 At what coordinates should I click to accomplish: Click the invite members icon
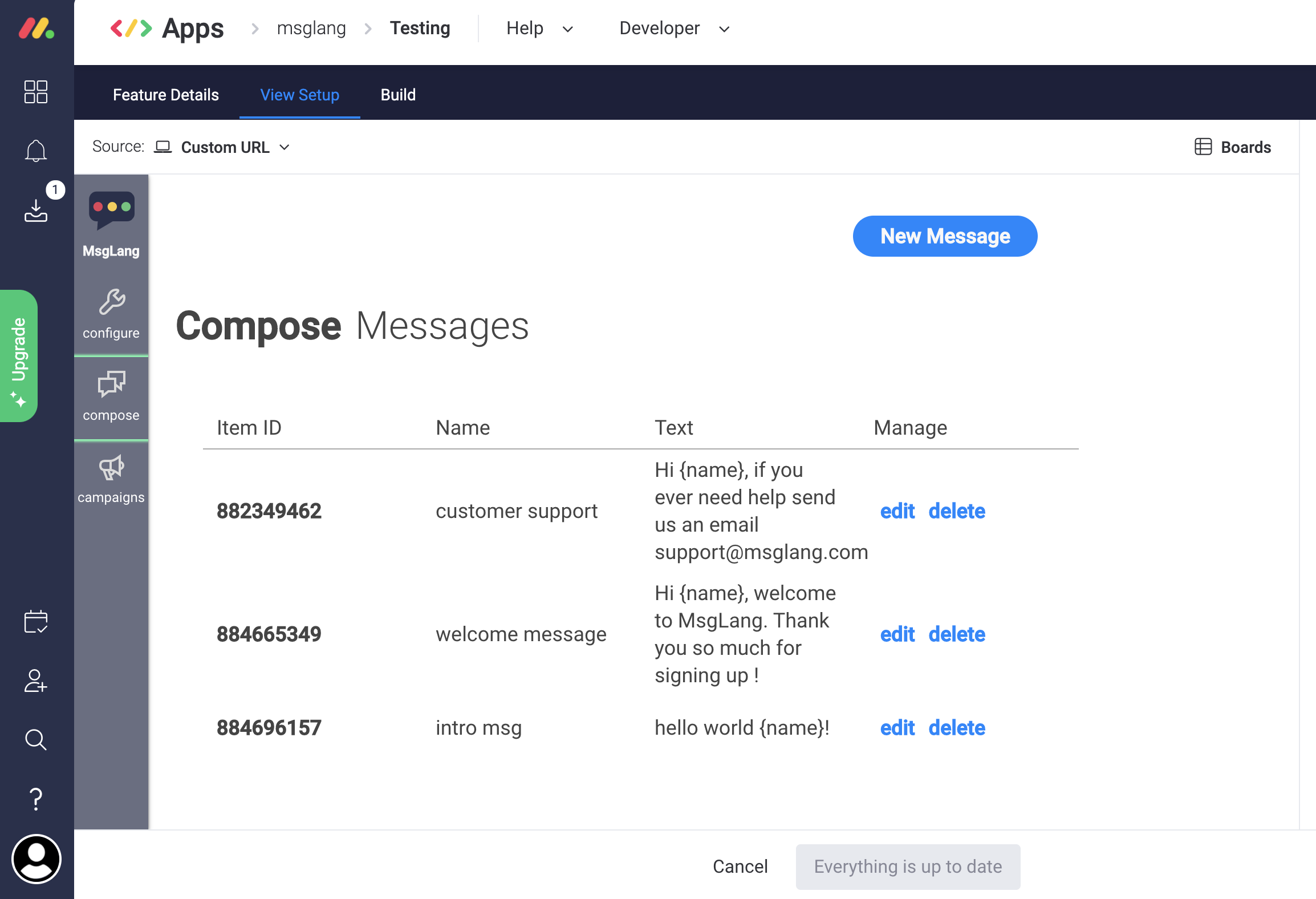36,681
